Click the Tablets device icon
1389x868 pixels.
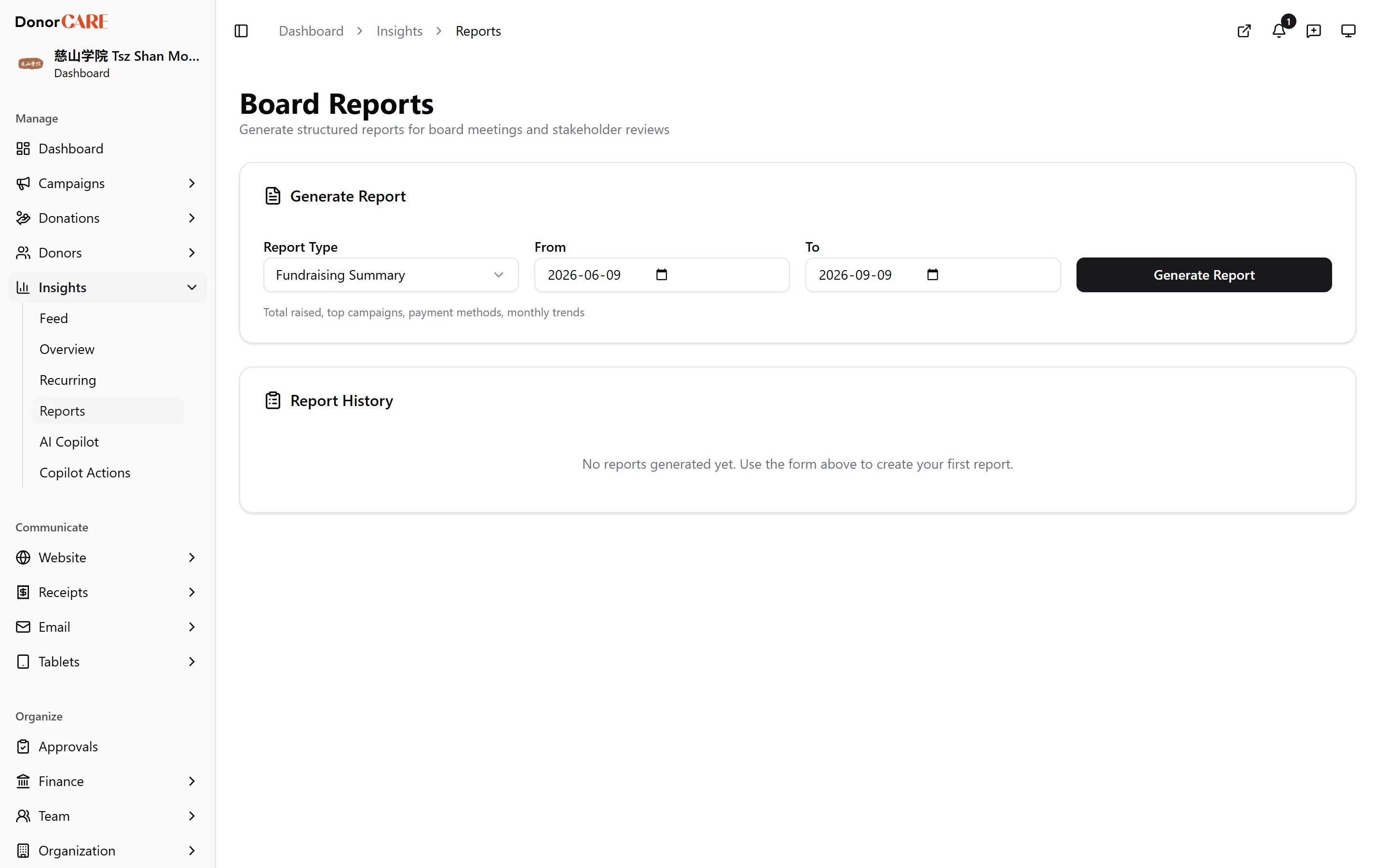tap(23, 662)
